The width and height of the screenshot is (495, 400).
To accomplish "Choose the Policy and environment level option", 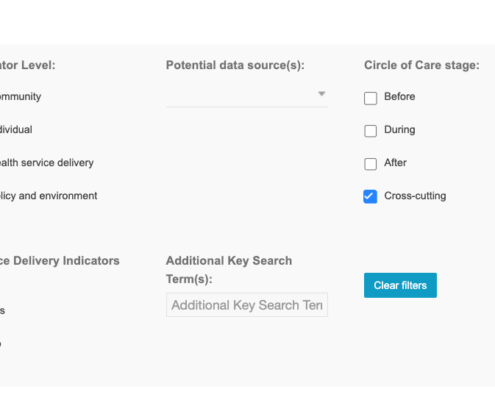I will click(49, 196).
